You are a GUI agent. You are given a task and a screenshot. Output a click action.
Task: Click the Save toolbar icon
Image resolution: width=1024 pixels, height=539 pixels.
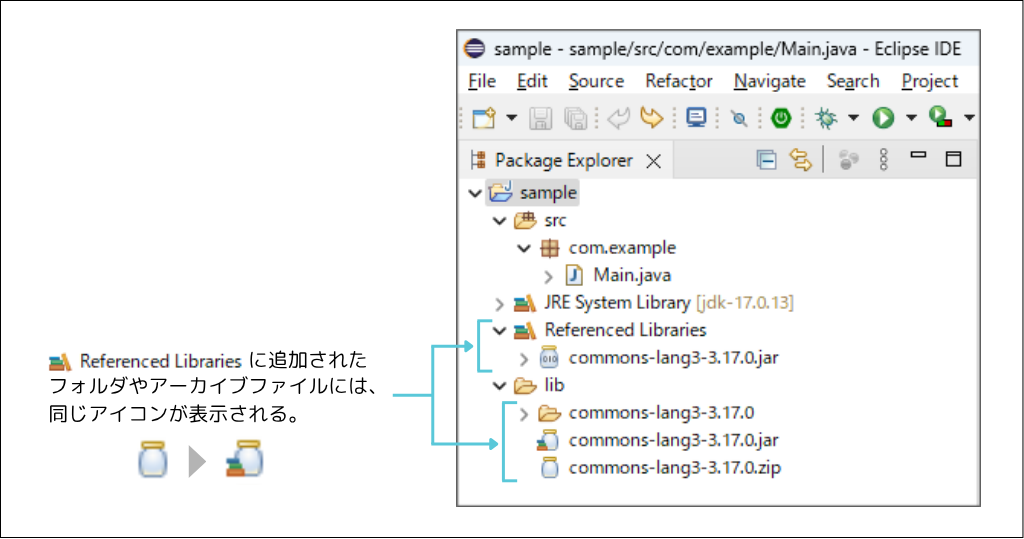pyautogui.click(x=540, y=118)
